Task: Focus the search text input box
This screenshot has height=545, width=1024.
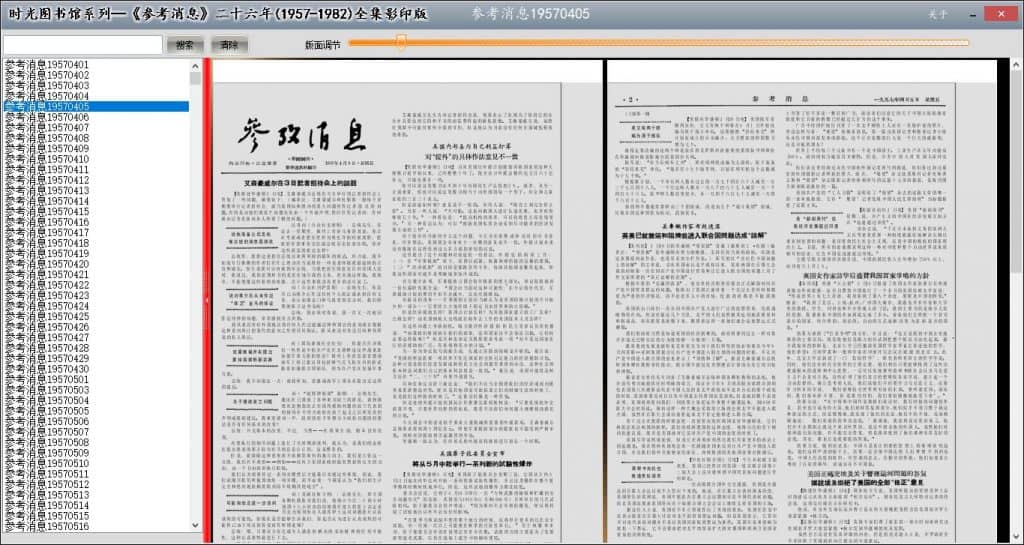Action: point(82,45)
